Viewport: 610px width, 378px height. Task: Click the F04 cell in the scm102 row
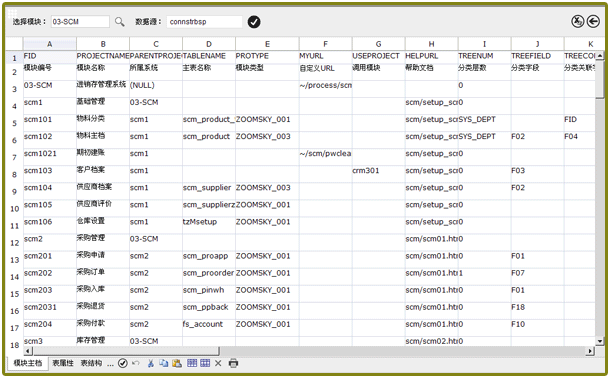pyautogui.click(x=579, y=140)
